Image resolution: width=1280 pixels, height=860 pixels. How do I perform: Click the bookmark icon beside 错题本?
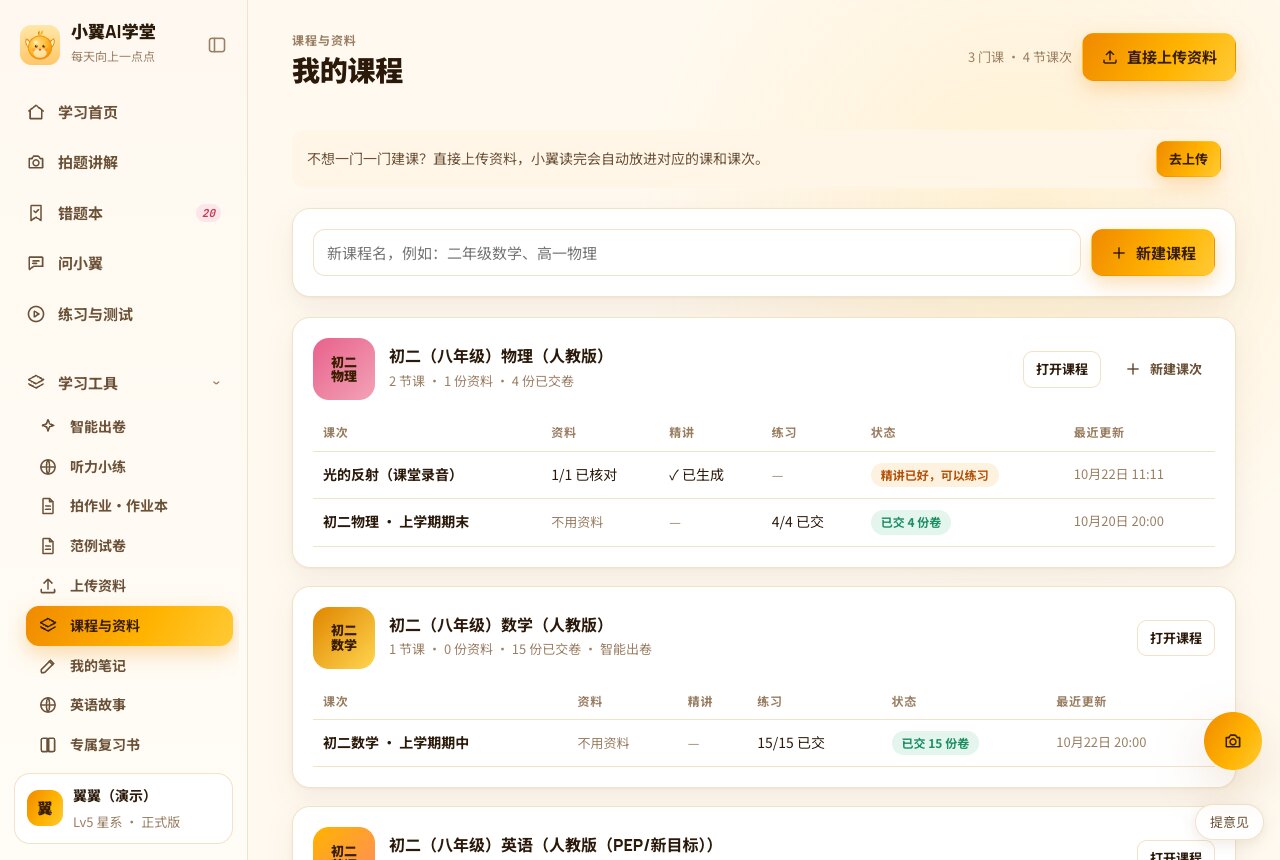click(36, 213)
